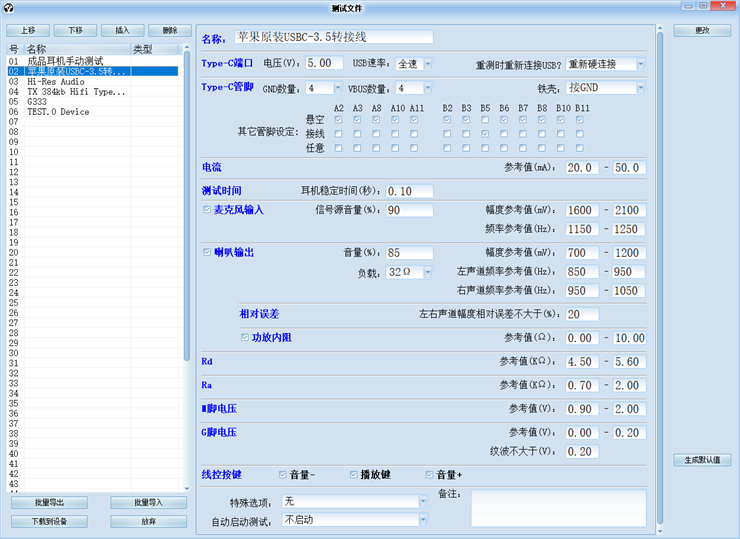The height and width of the screenshot is (539, 740).
Task: Disable the 喇叭输出 checkbox
Action: point(207,252)
